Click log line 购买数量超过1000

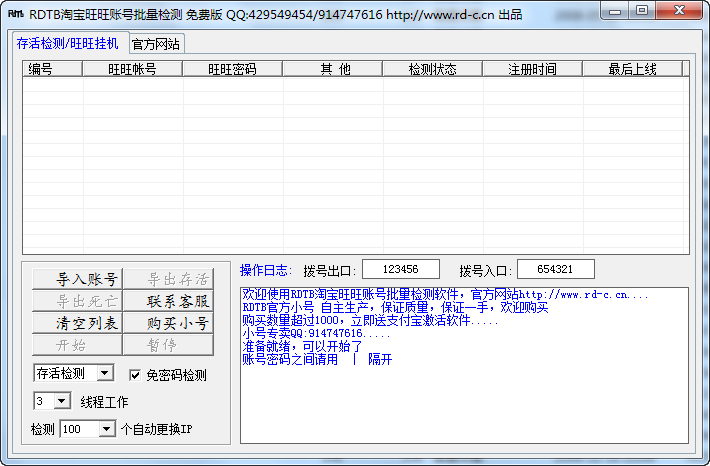370,321
